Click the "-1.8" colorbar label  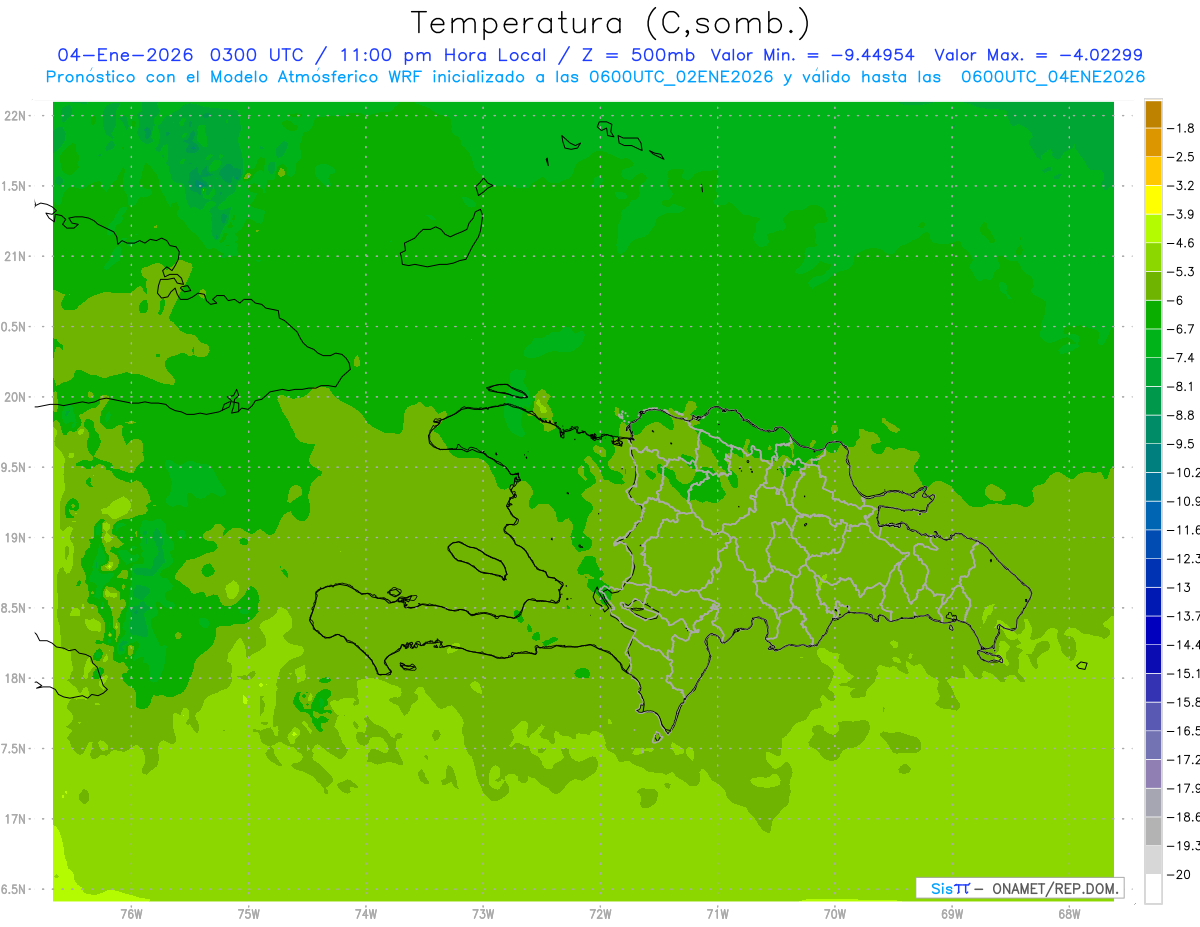(1183, 128)
